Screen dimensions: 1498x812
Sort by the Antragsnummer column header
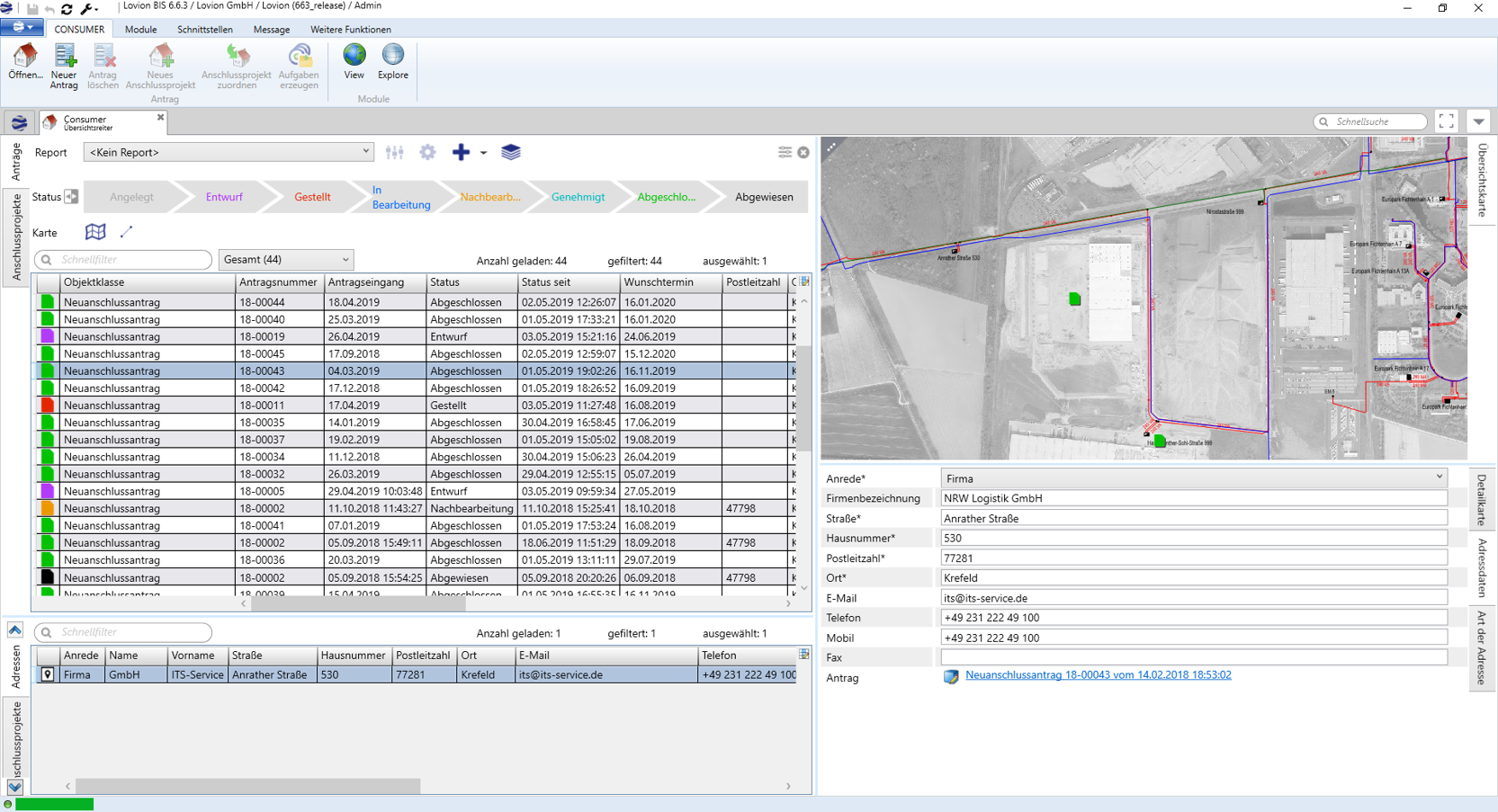click(279, 282)
